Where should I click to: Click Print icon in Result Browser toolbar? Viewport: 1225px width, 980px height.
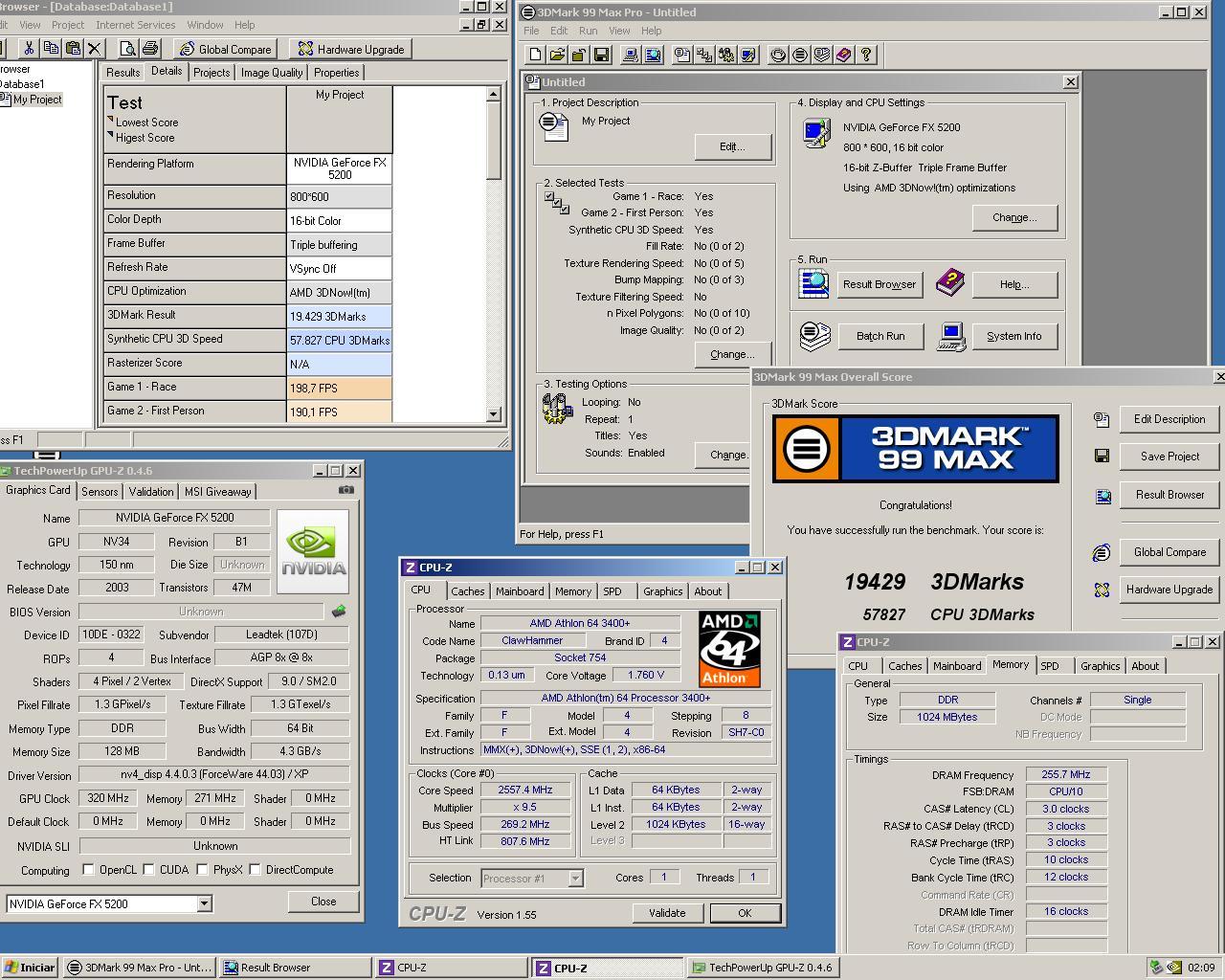pyautogui.click(x=149, y=49)
